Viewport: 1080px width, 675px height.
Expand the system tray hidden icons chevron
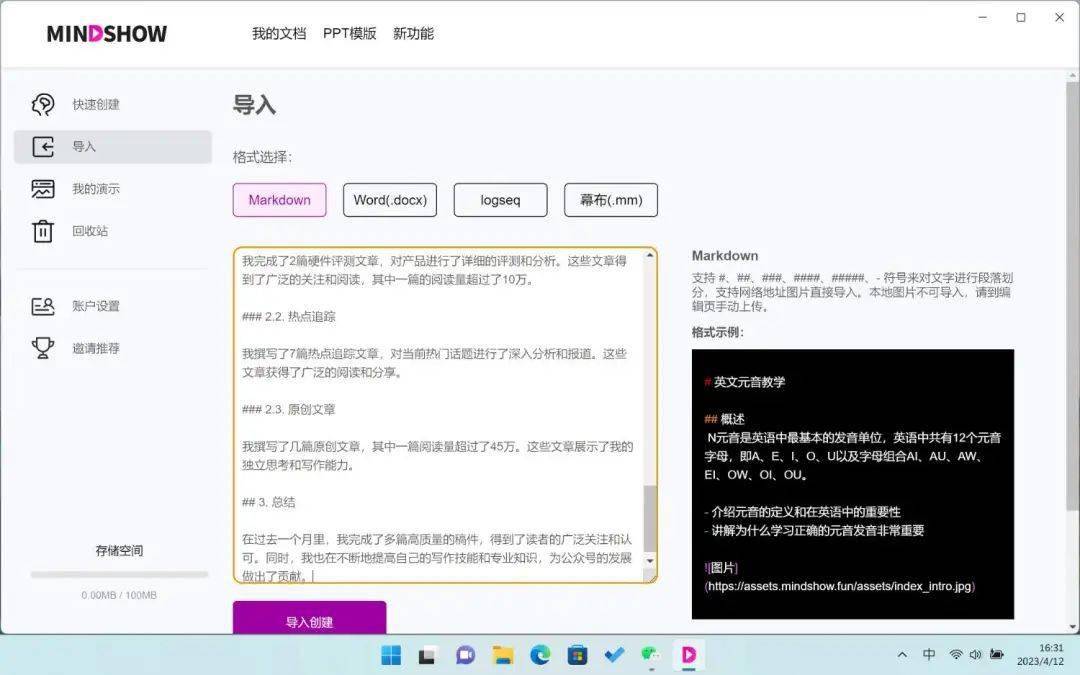point(902,655)
